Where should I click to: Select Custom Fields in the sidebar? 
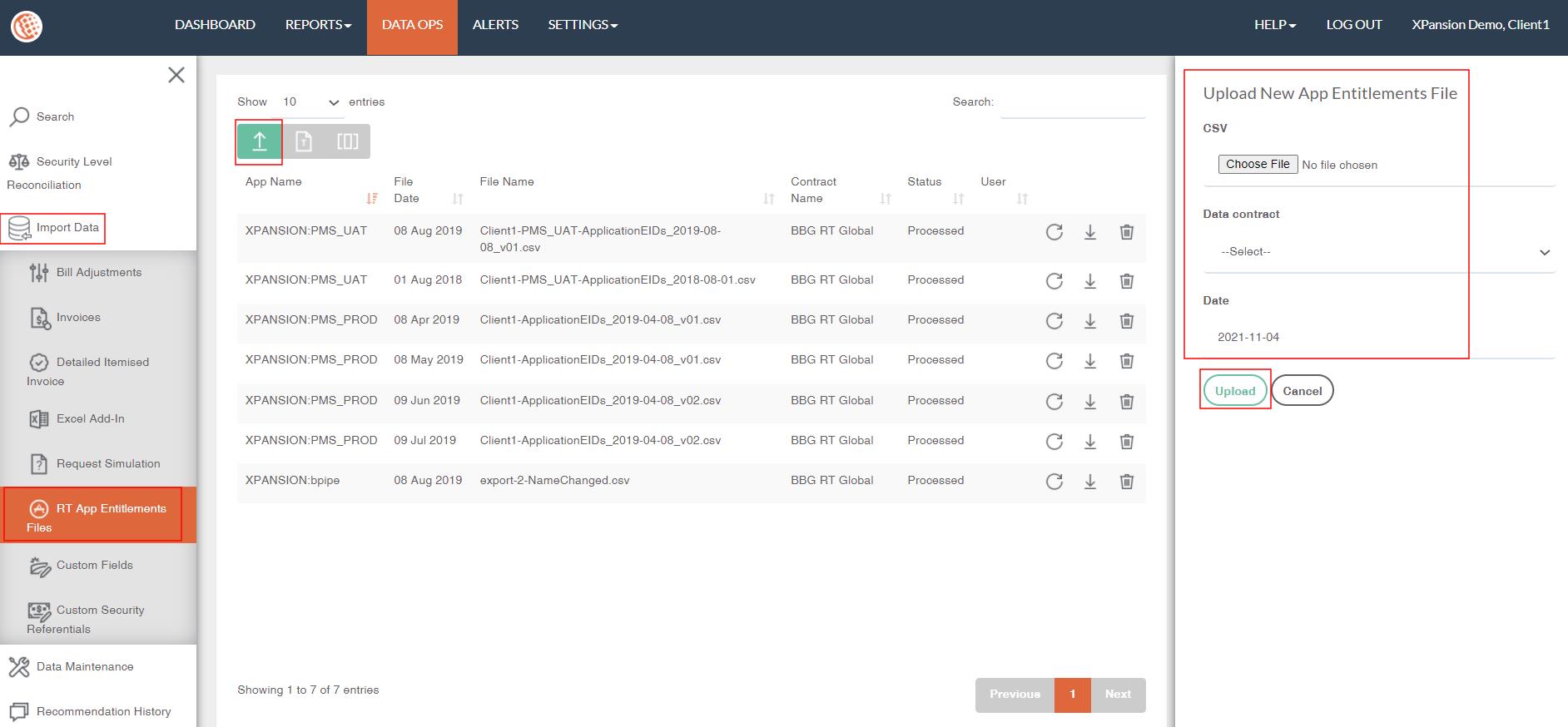pyautogui.click(x=94, y=566)
